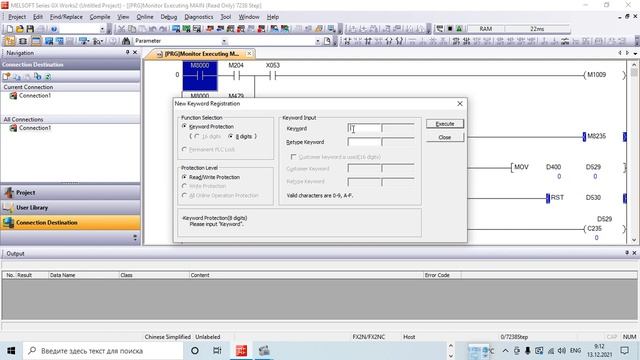Click the Save project floppy icon
The width and height of the screenshot is (640, 360).
click(x=30, y=29)
